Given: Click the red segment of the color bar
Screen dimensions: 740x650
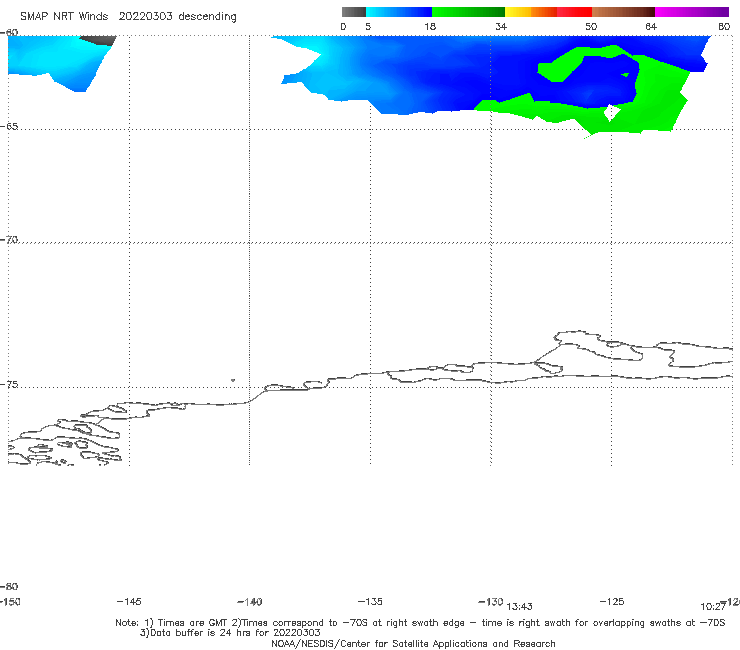Looking at the screenshot, I should click(x=575, y=12).
